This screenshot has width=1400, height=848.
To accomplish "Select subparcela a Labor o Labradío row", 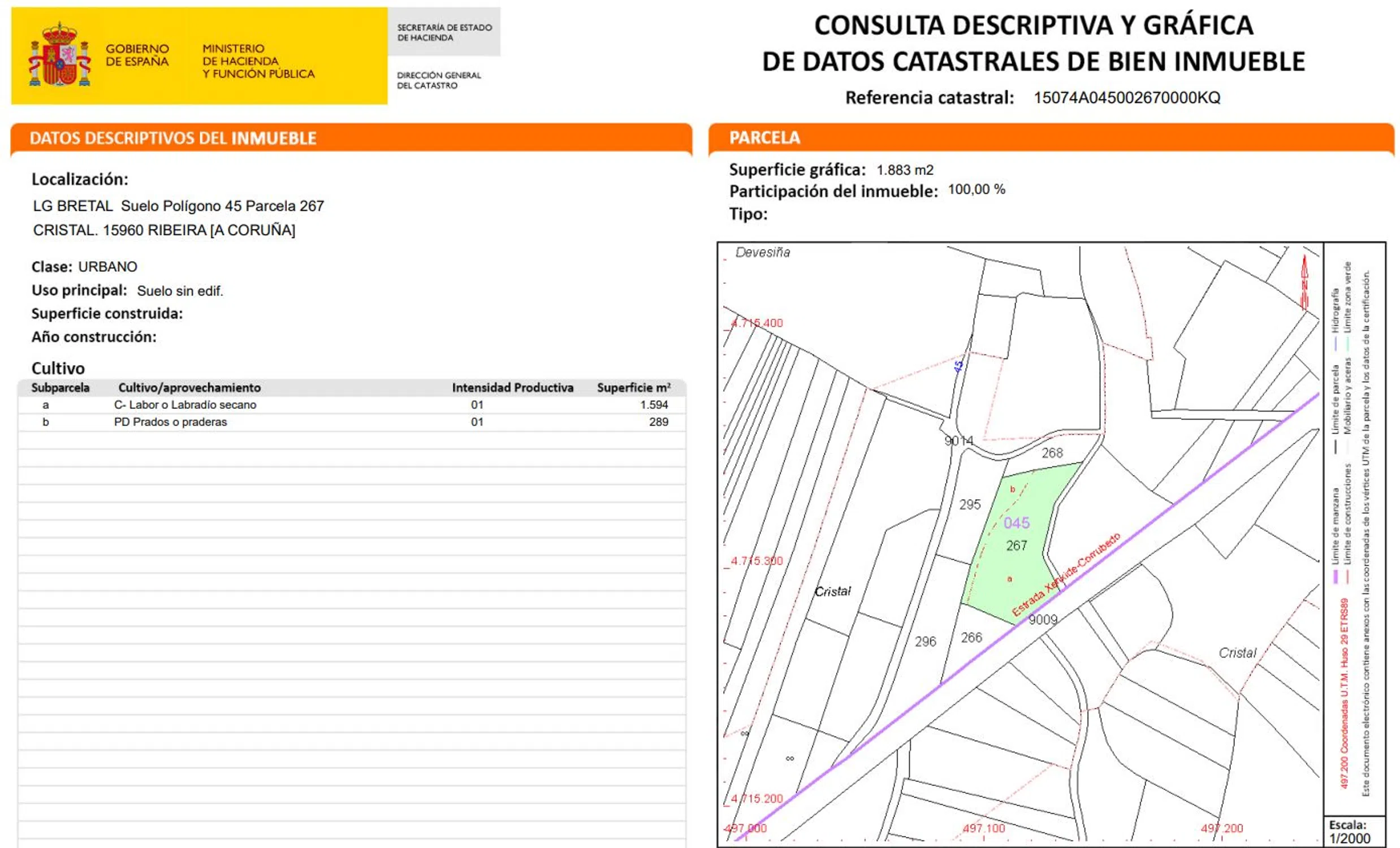I will click(185, 405).
